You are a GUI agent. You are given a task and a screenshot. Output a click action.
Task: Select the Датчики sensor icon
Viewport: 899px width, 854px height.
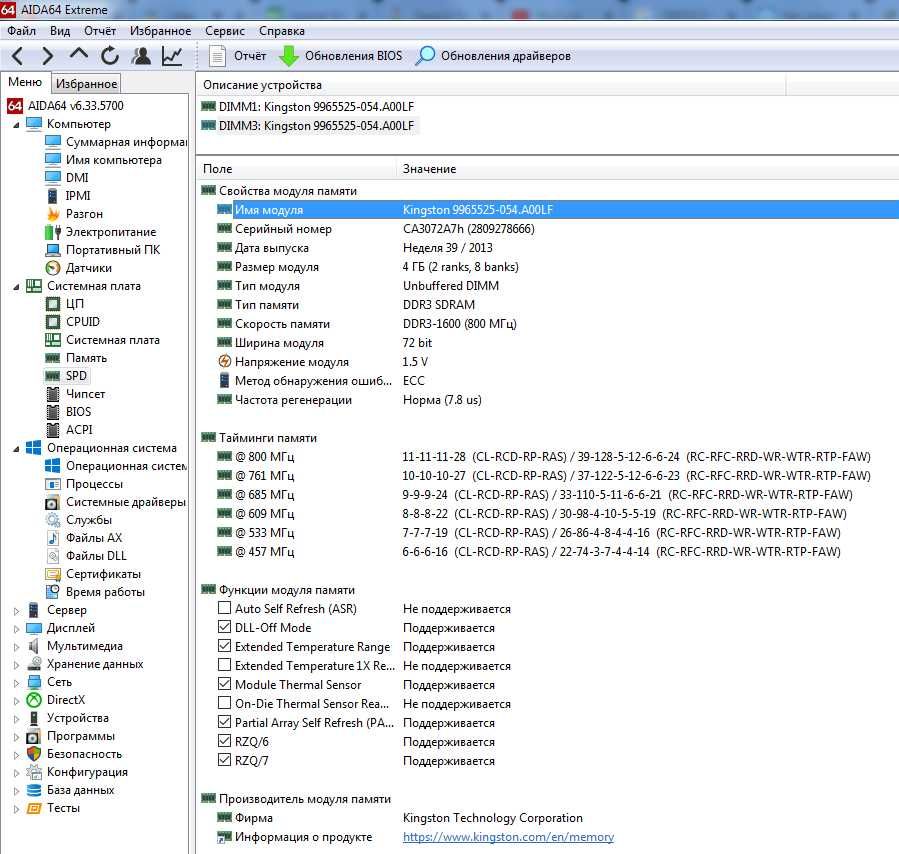tap(53, 268)
